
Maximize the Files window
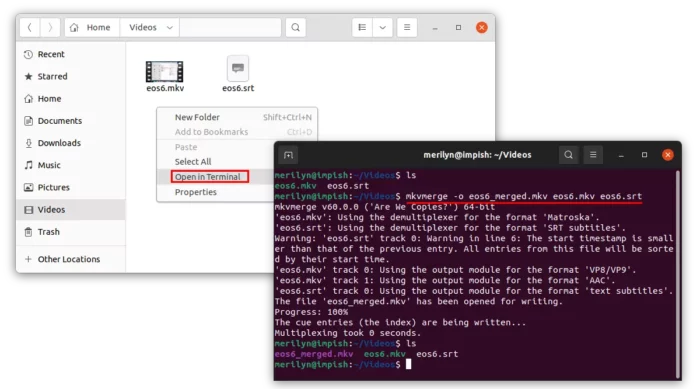(458, 28)
